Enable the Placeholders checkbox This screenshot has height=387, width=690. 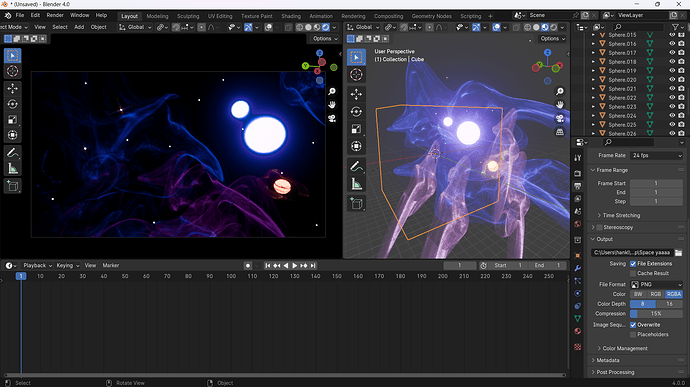coord(633,335)
